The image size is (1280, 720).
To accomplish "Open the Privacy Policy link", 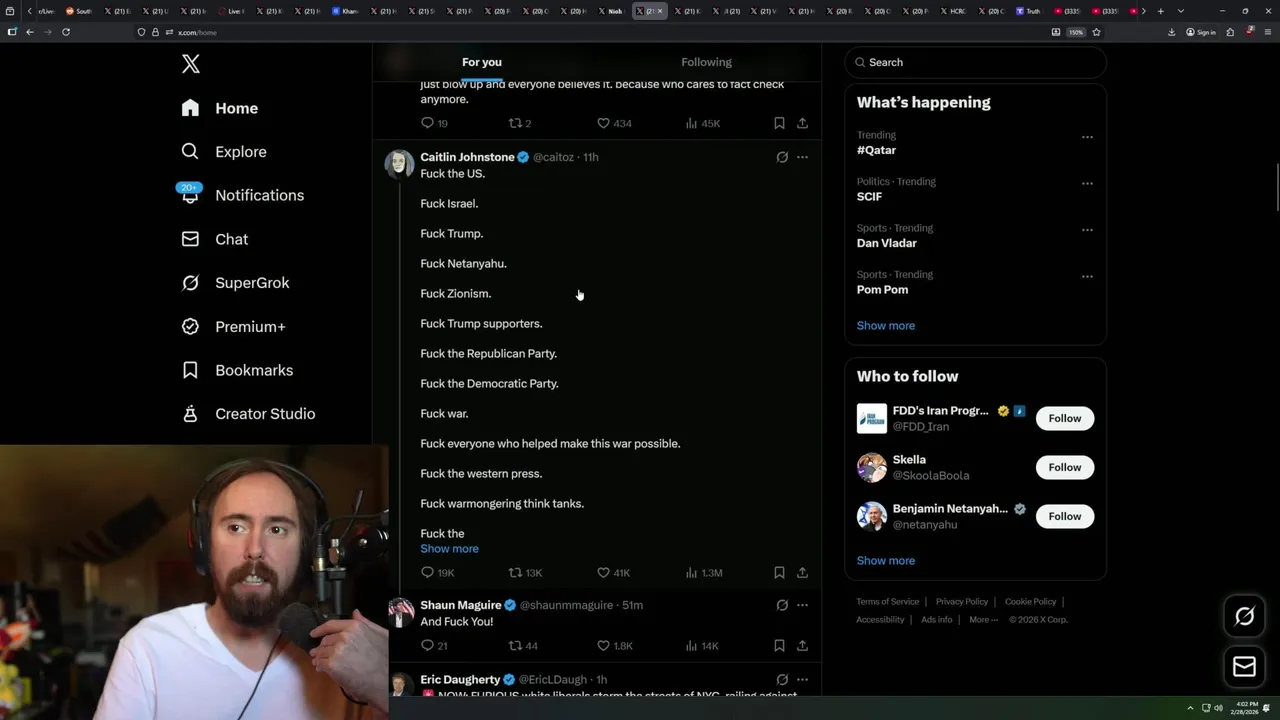I will pyautogui.click(x=961, y=602).
